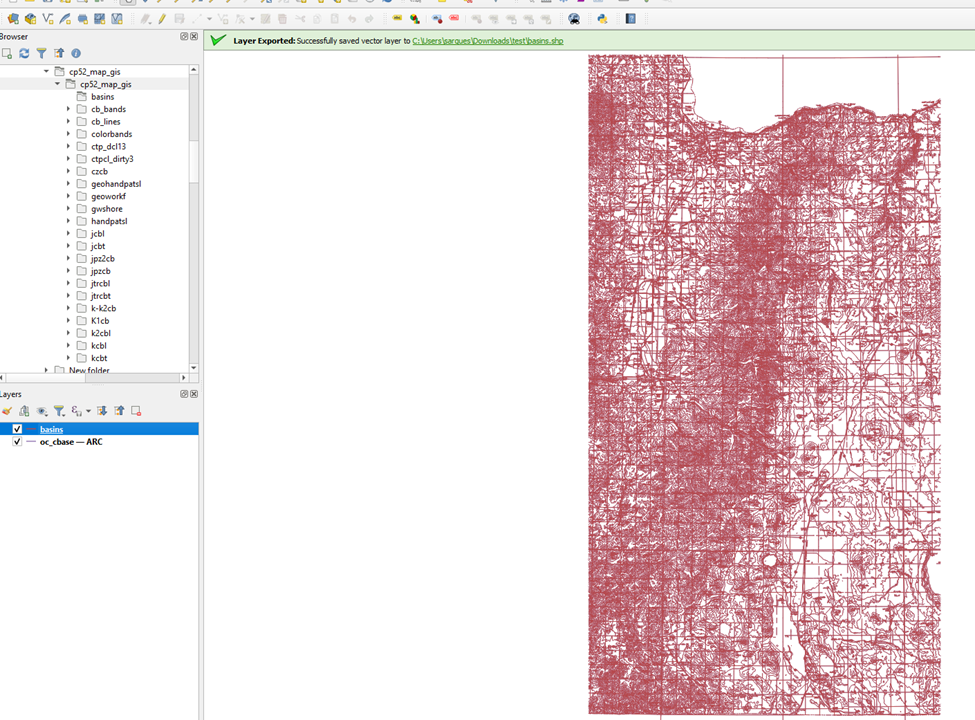The width and height of the screenshot is (975, 720).
Task: Close the Browser panel
Action: point(193,37)
